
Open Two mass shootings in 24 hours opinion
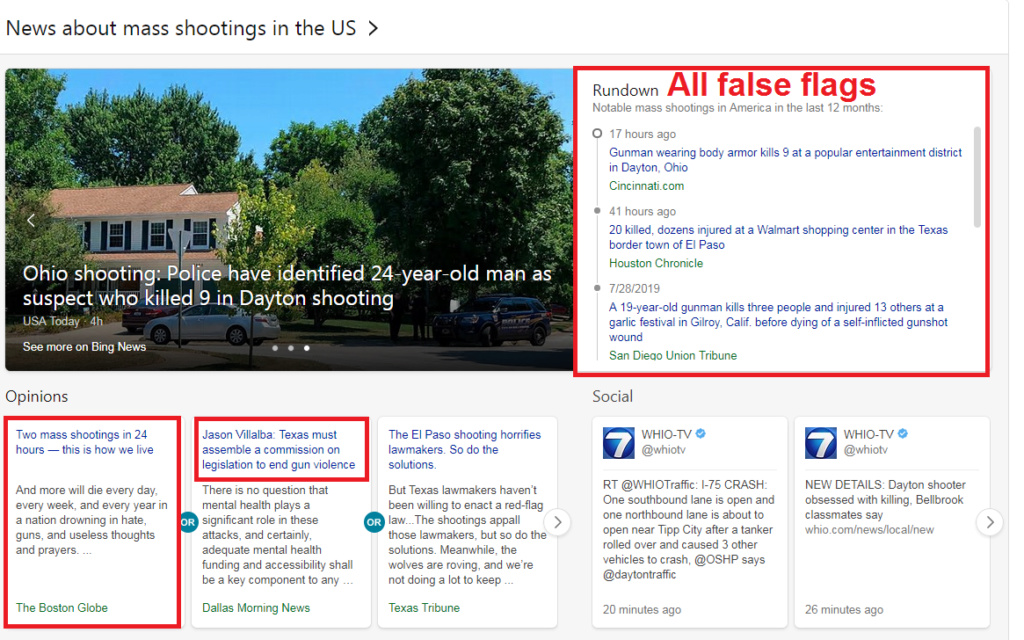coord(84,442)
